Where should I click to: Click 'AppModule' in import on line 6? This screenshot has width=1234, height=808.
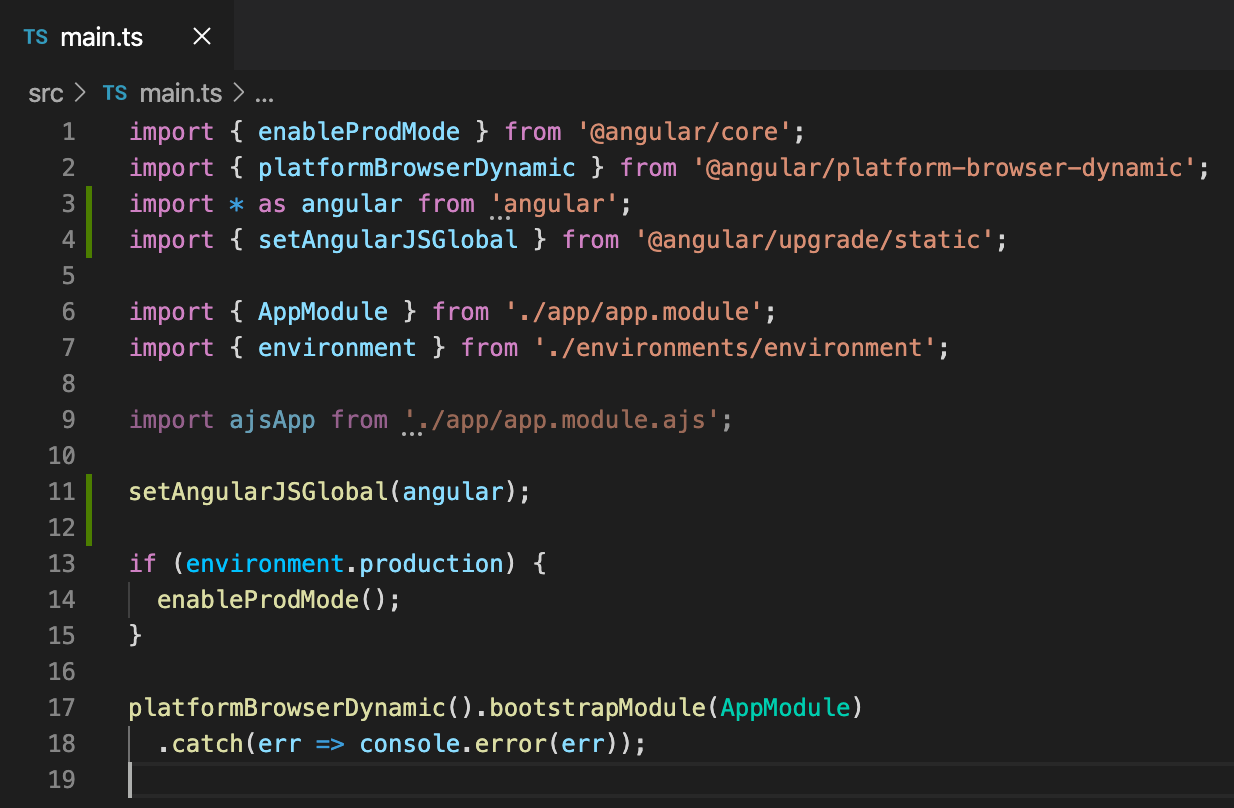pyautogui.click(x=323, y=312)
